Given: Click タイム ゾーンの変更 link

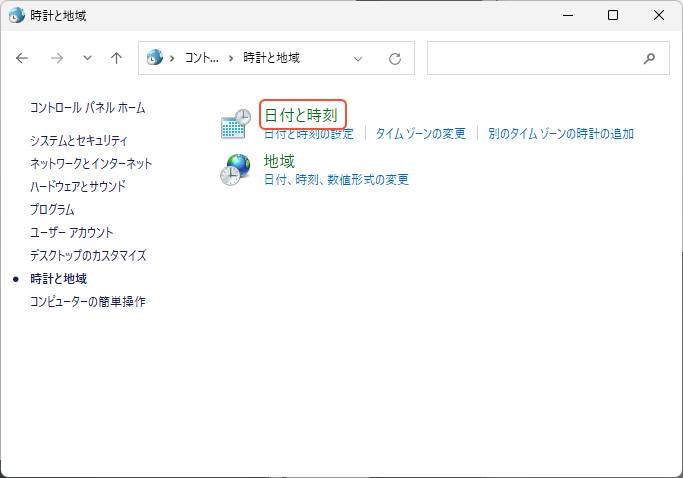Looking at the screenshot, I should (420, 133).
